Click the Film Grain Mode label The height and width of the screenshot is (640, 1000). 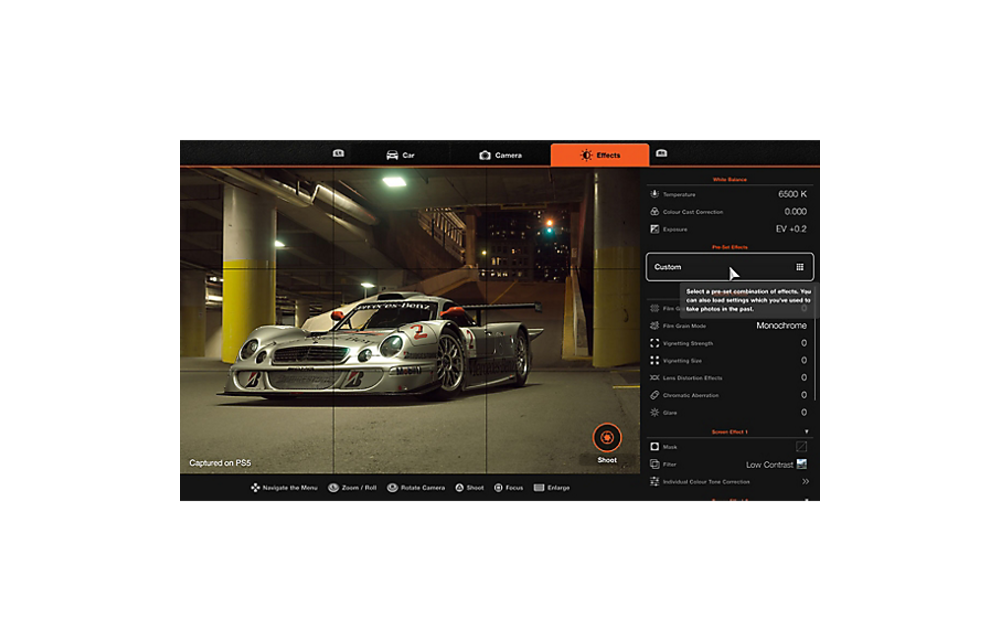click(684, 326)
